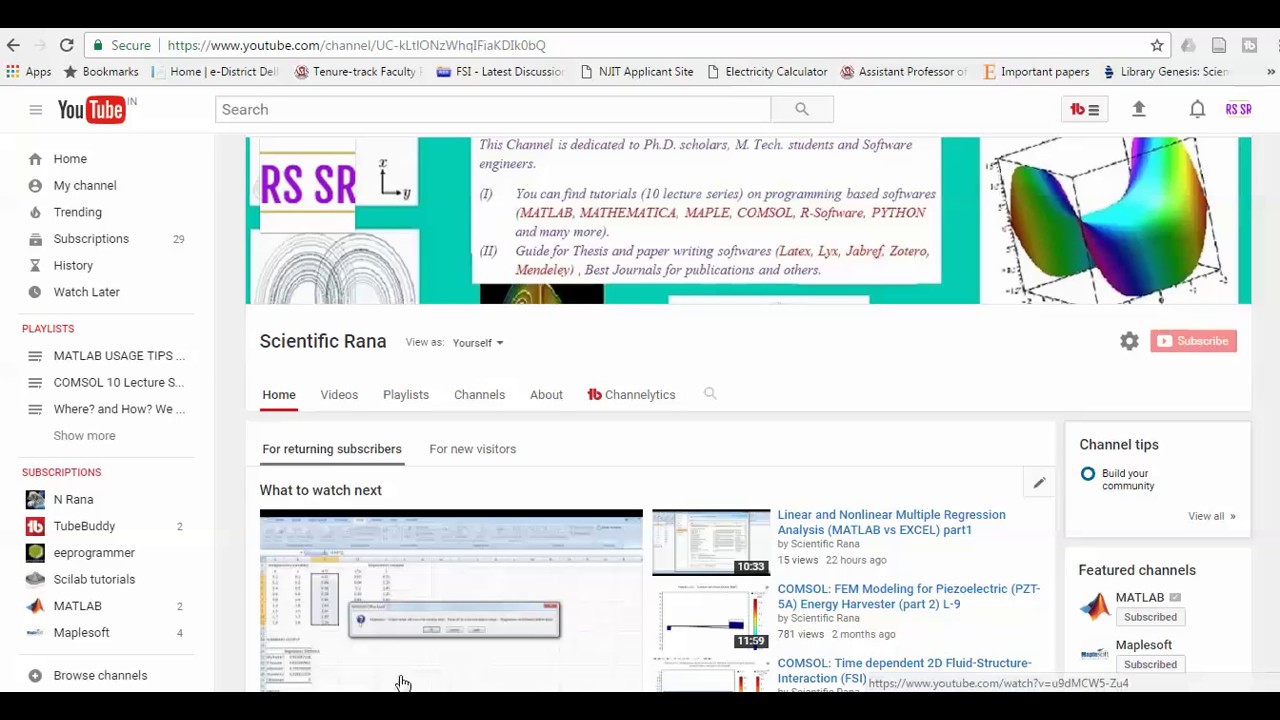Open channel settings gear icon

click(1129, 341)
